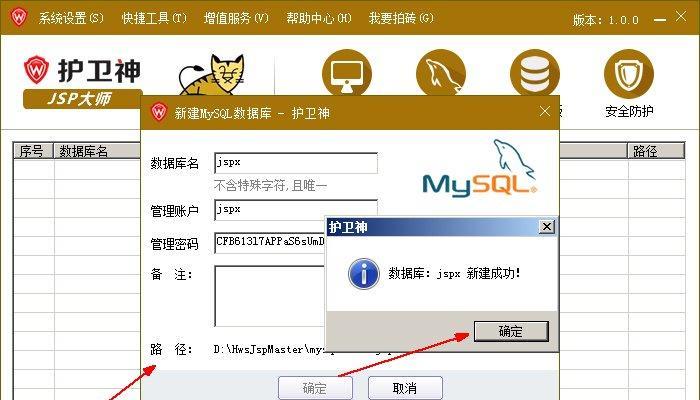
Task: Click the blue info icon in message box
Action: click(363, 274)
